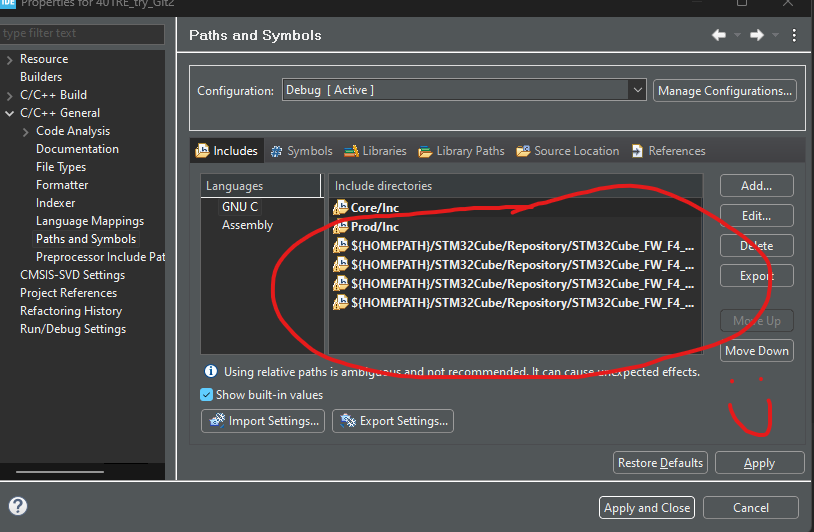Click the Edit... button

click(756, 216)
